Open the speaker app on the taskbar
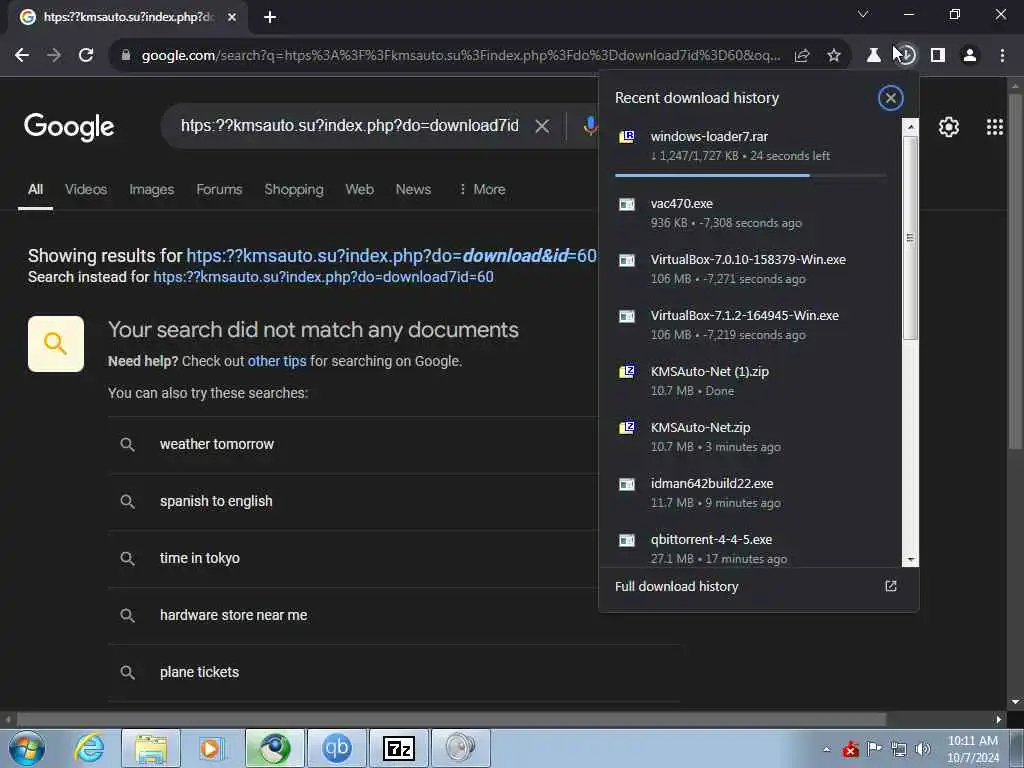The height and width of the screenshot is (768, 1024). coord(461,748)
